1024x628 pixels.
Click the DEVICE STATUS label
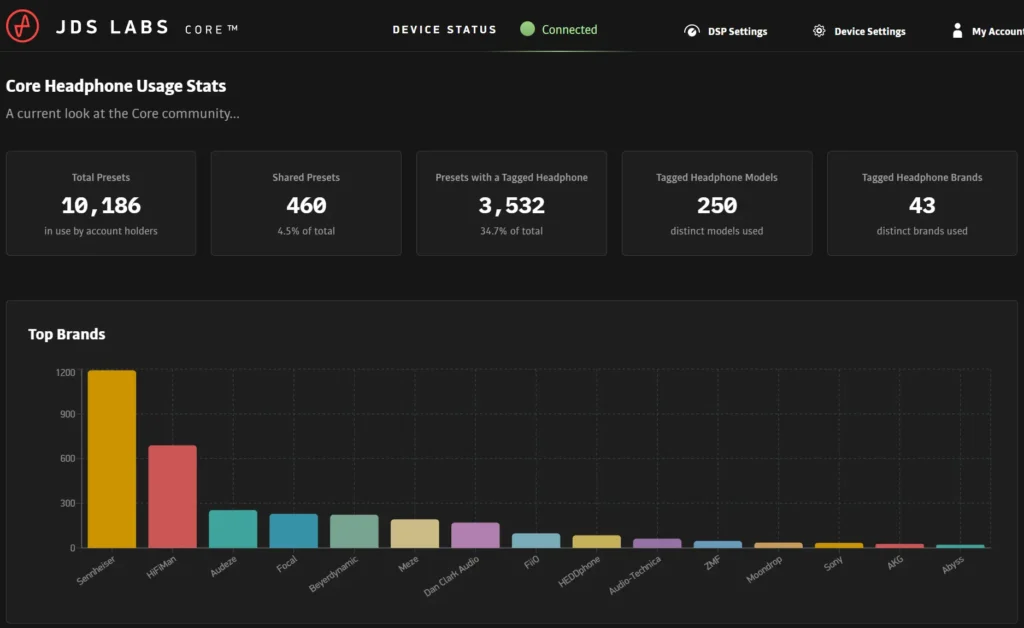coord(445,29)
